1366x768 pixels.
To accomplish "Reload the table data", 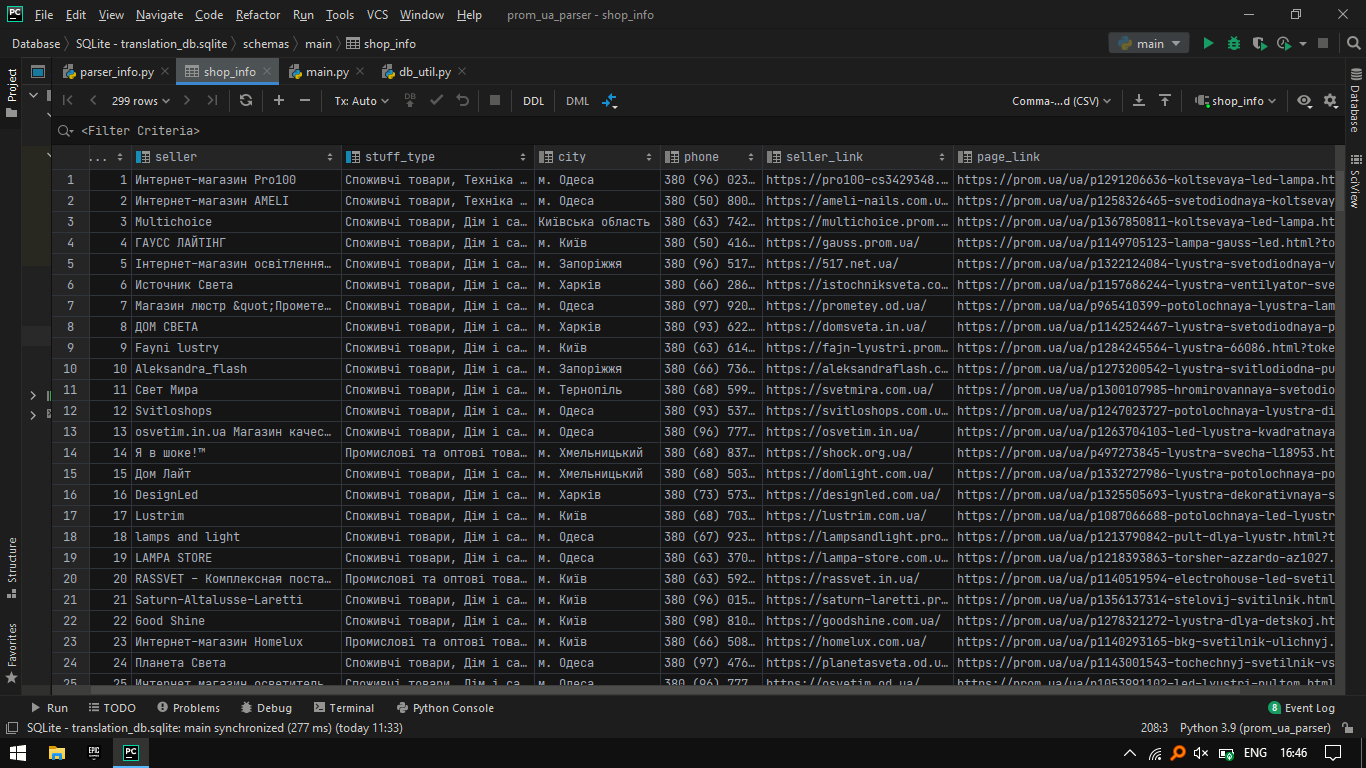I will coord(246,101).
